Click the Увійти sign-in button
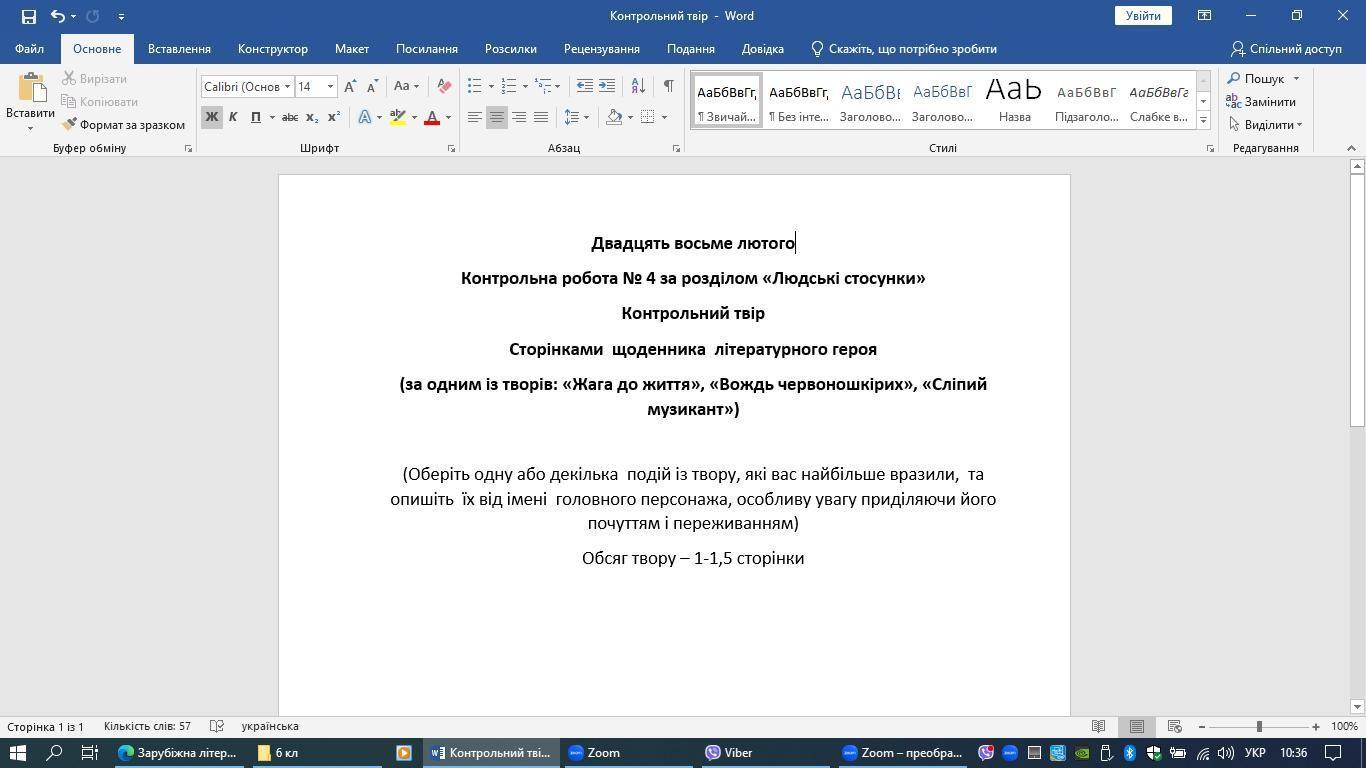Image resolution: width=1366 pixels, height=768 pixels. coord(1143,16)
